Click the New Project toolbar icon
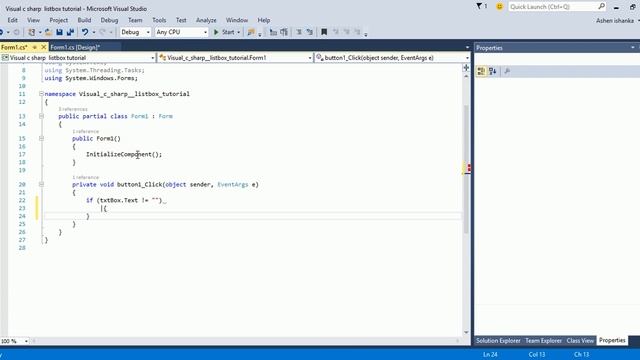 [31, 32]
